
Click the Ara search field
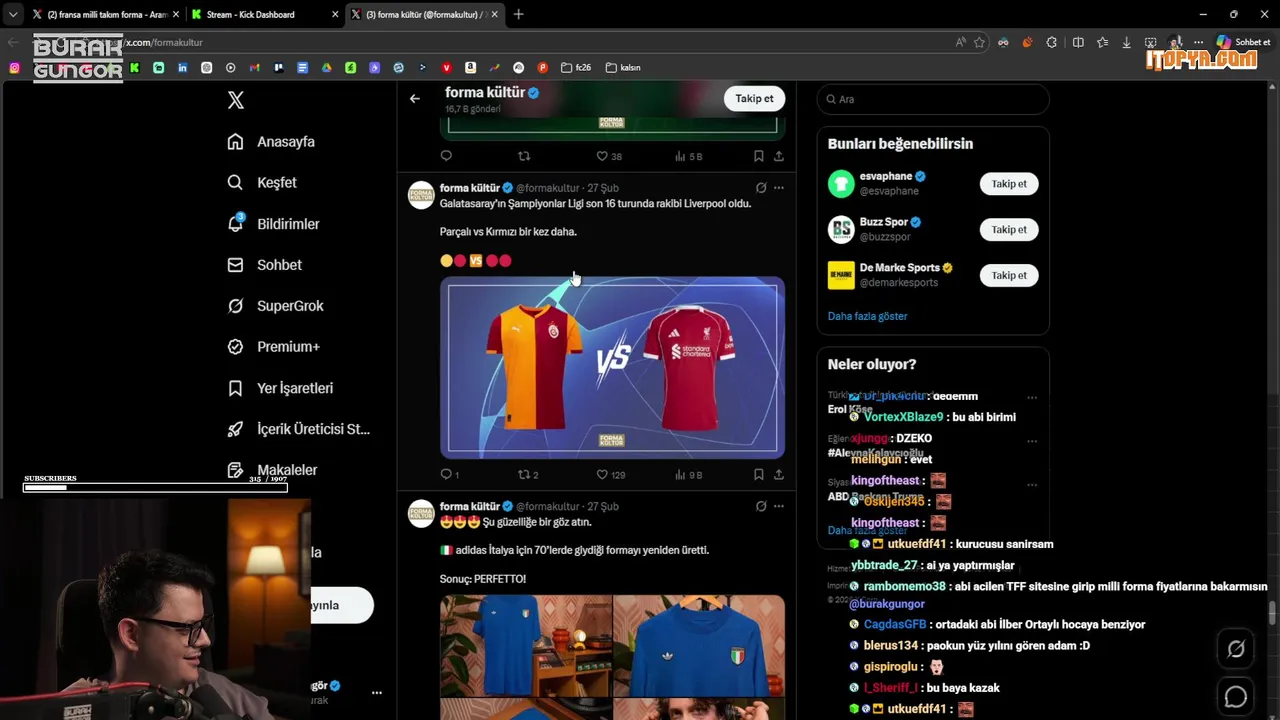933,99
